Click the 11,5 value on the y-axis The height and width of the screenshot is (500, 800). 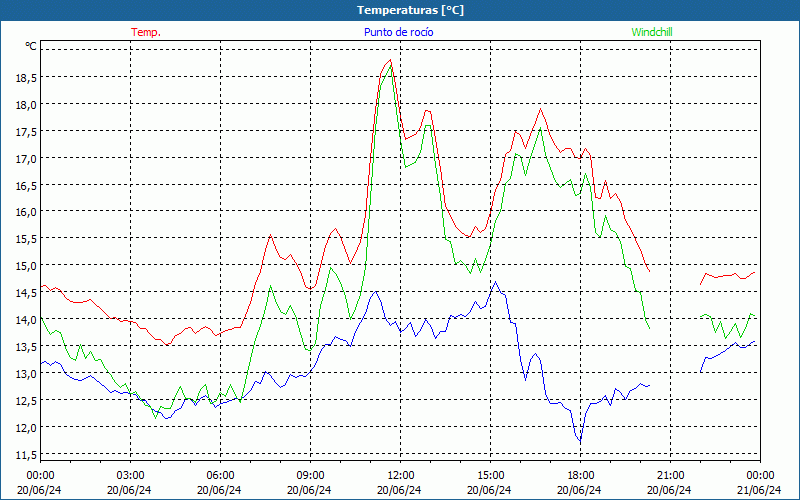point(26,455)
